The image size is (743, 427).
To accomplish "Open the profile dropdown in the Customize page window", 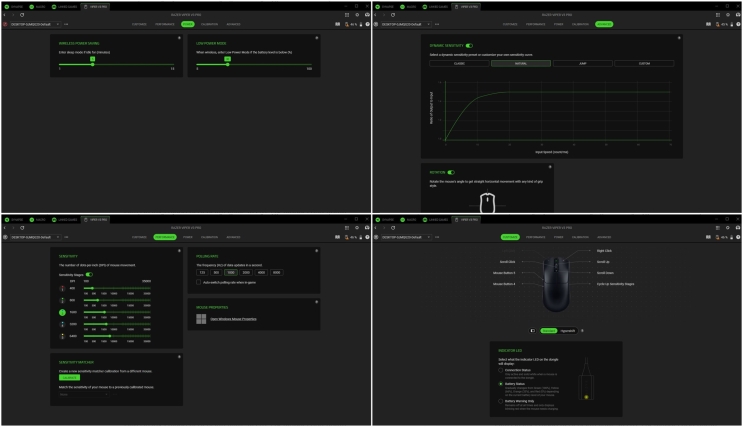I will [406, 237].
